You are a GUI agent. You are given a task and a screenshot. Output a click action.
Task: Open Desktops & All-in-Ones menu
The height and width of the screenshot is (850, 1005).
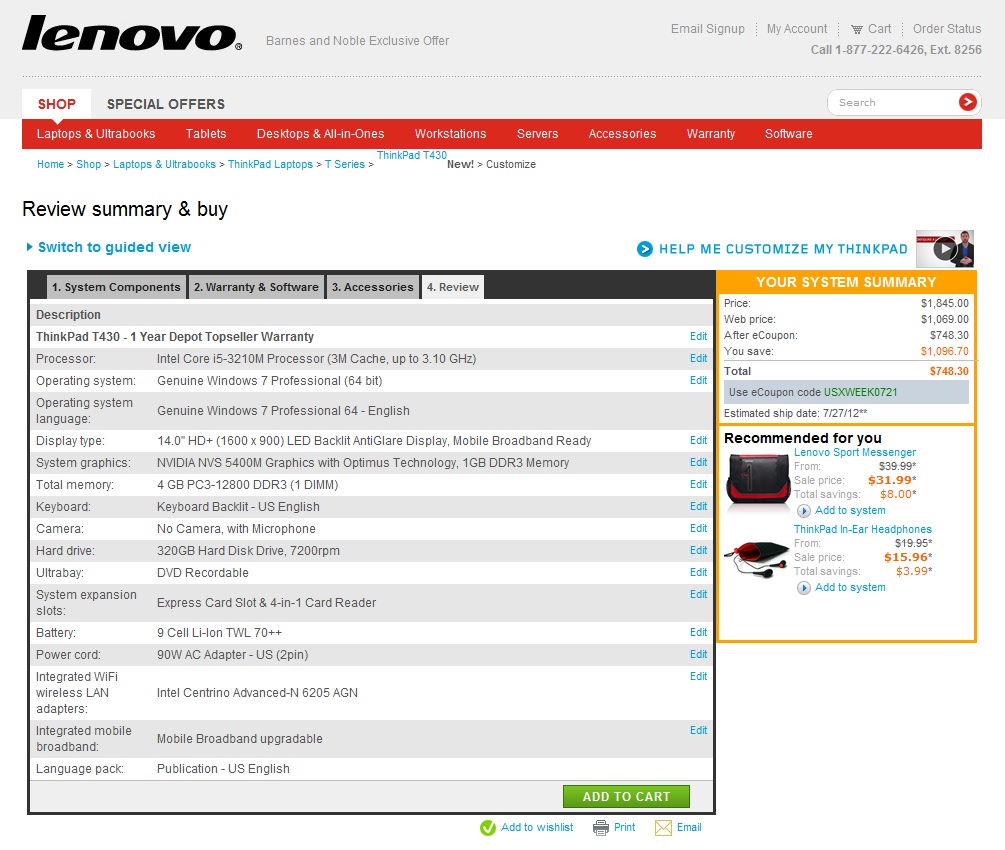[320, 133]
